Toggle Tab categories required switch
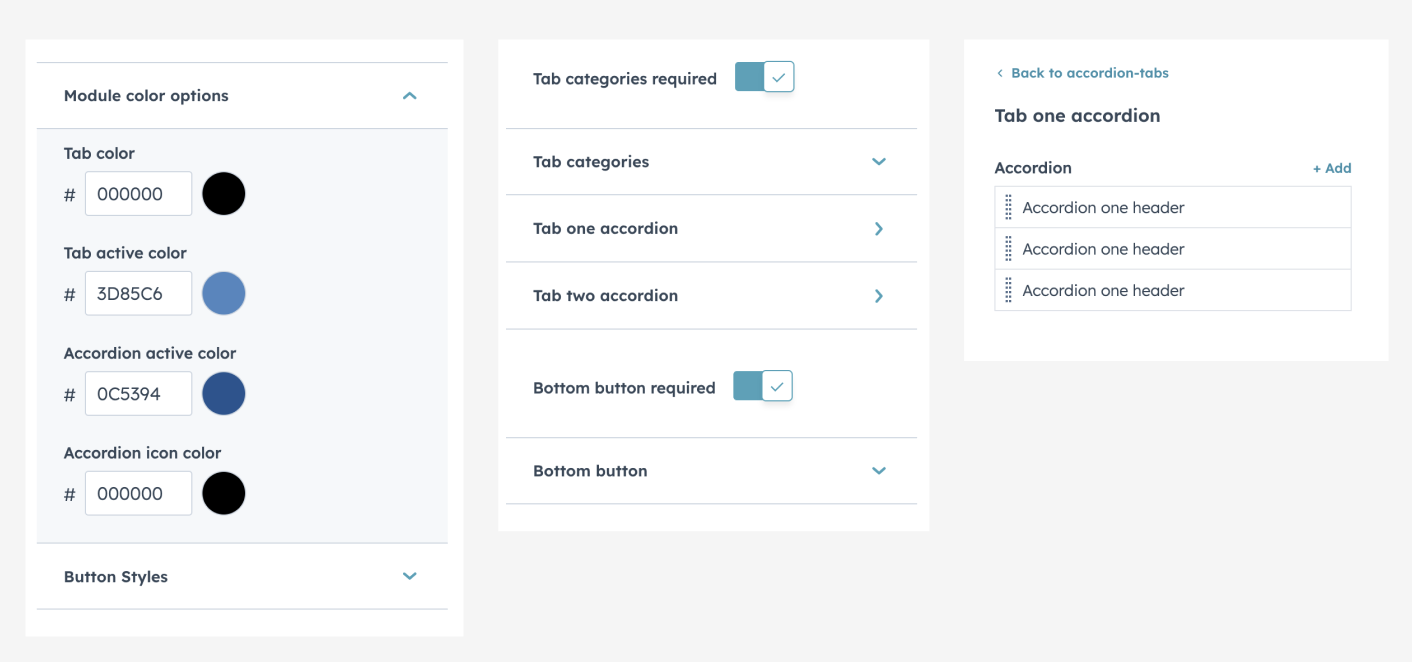 pos(765,77)
